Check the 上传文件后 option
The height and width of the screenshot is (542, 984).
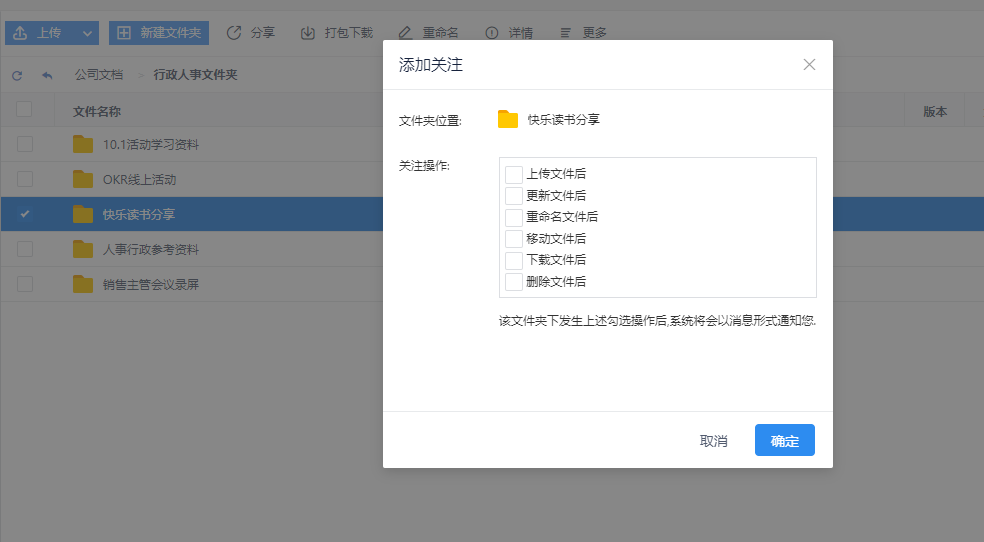coord(514,174)
